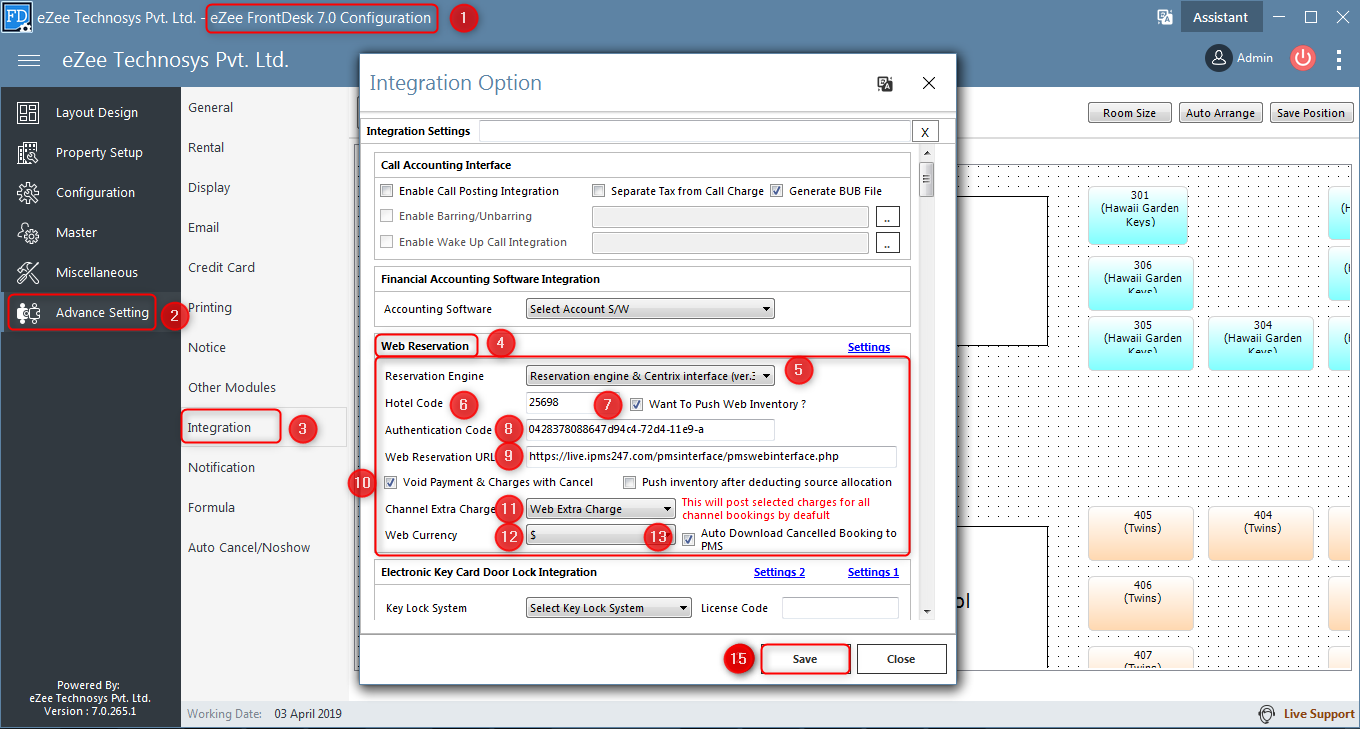This screenshot has width=1360, height=729.
Task: Close the Integration Option dialog with X
Action: click(929, 83)
